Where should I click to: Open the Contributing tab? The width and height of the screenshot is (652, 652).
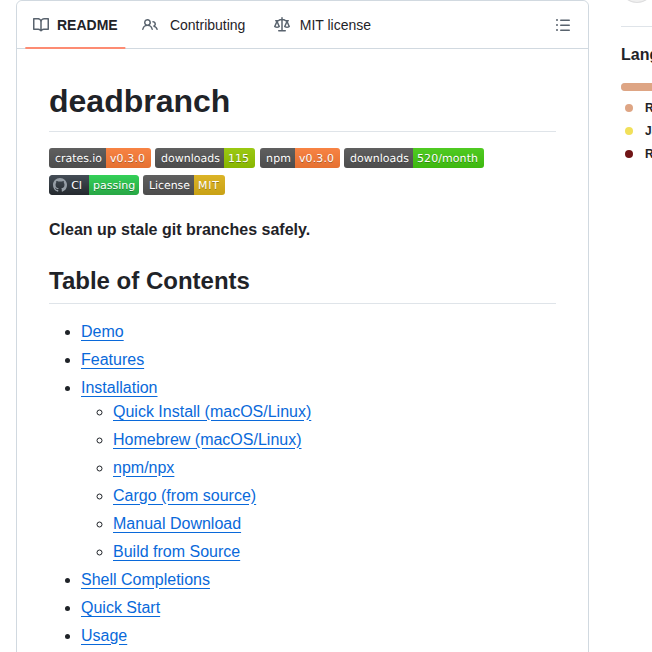[x=193, y=25]
